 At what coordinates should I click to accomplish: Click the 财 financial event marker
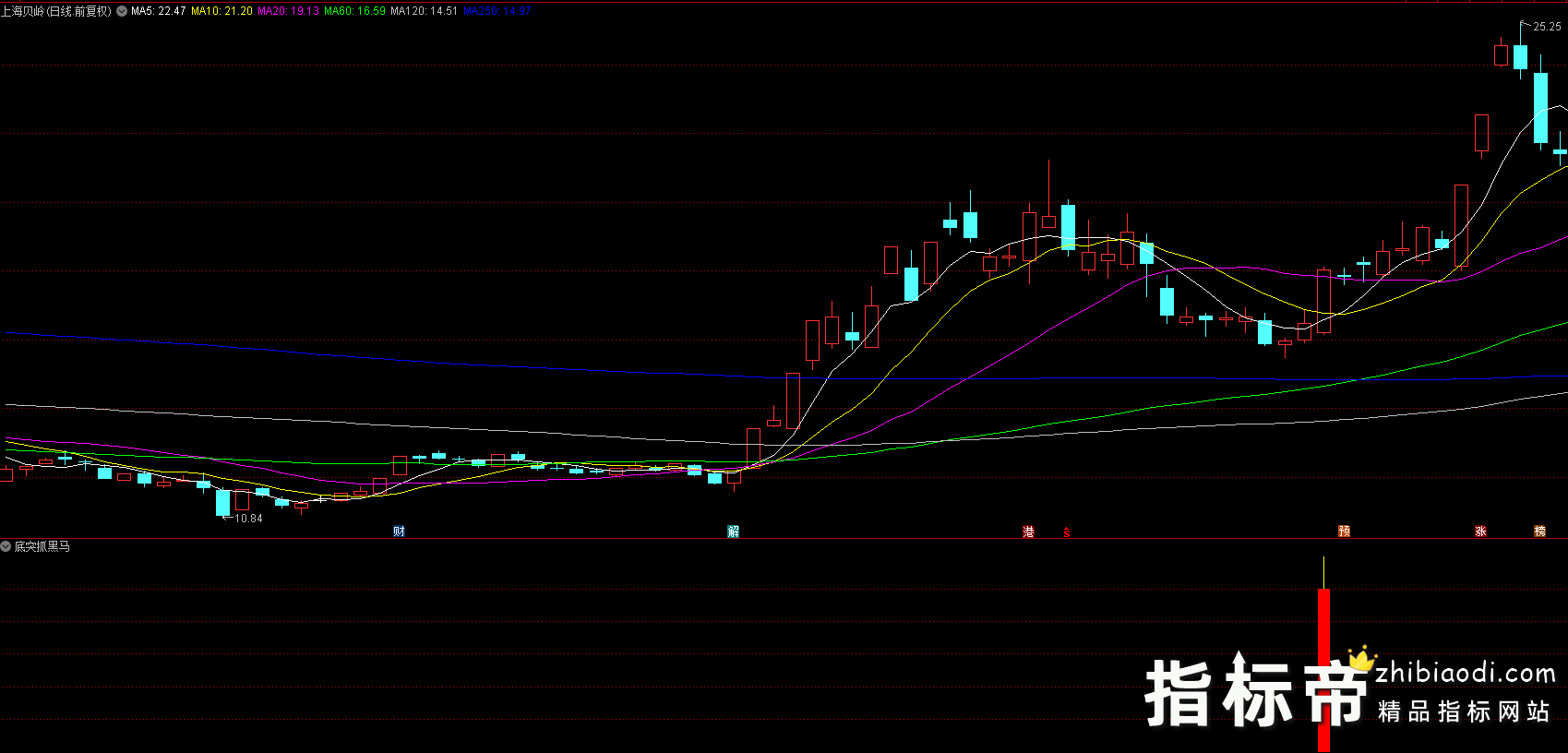[x=399, y=532]
